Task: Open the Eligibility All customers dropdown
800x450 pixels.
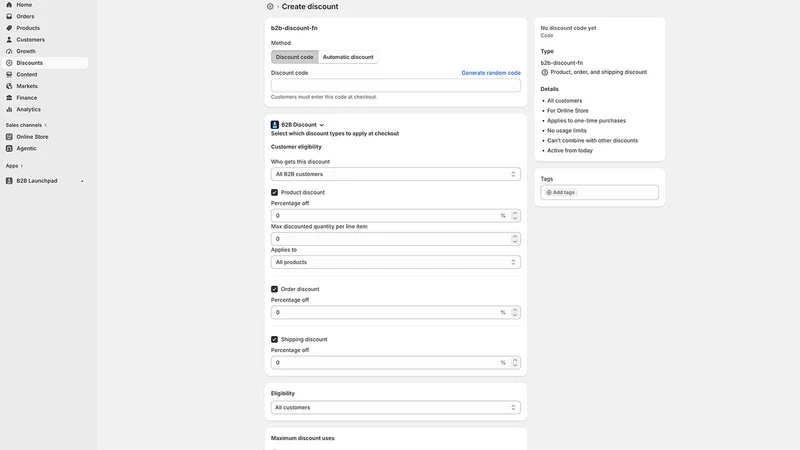Action: tap(395, 407)
